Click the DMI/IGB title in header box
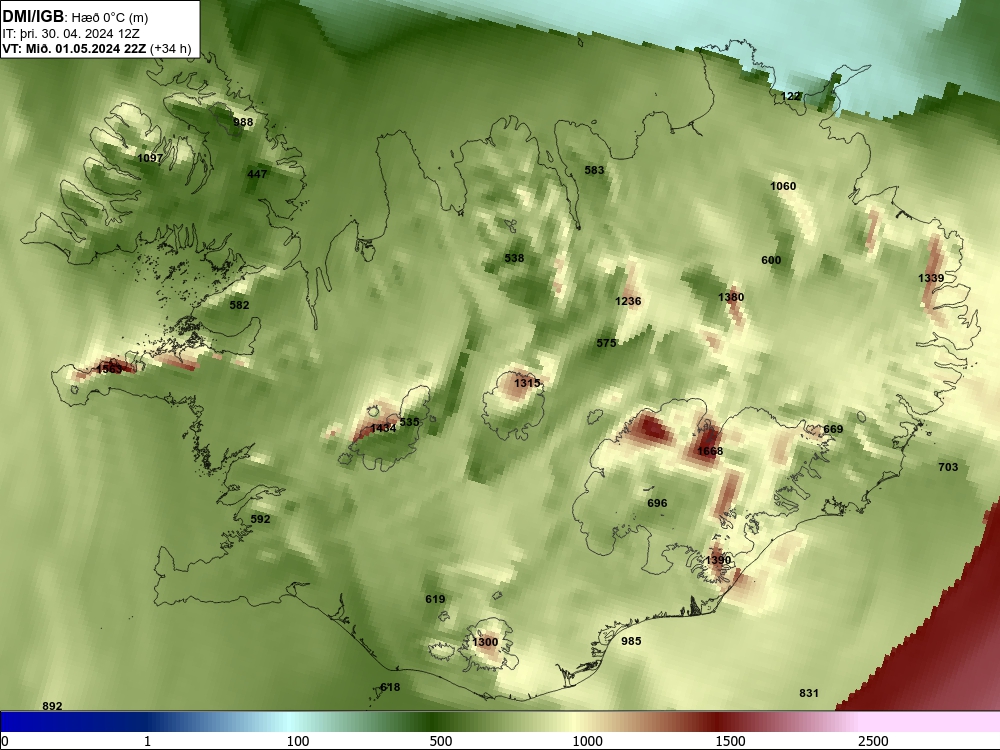1000x750 pixels. coord(33,16)
